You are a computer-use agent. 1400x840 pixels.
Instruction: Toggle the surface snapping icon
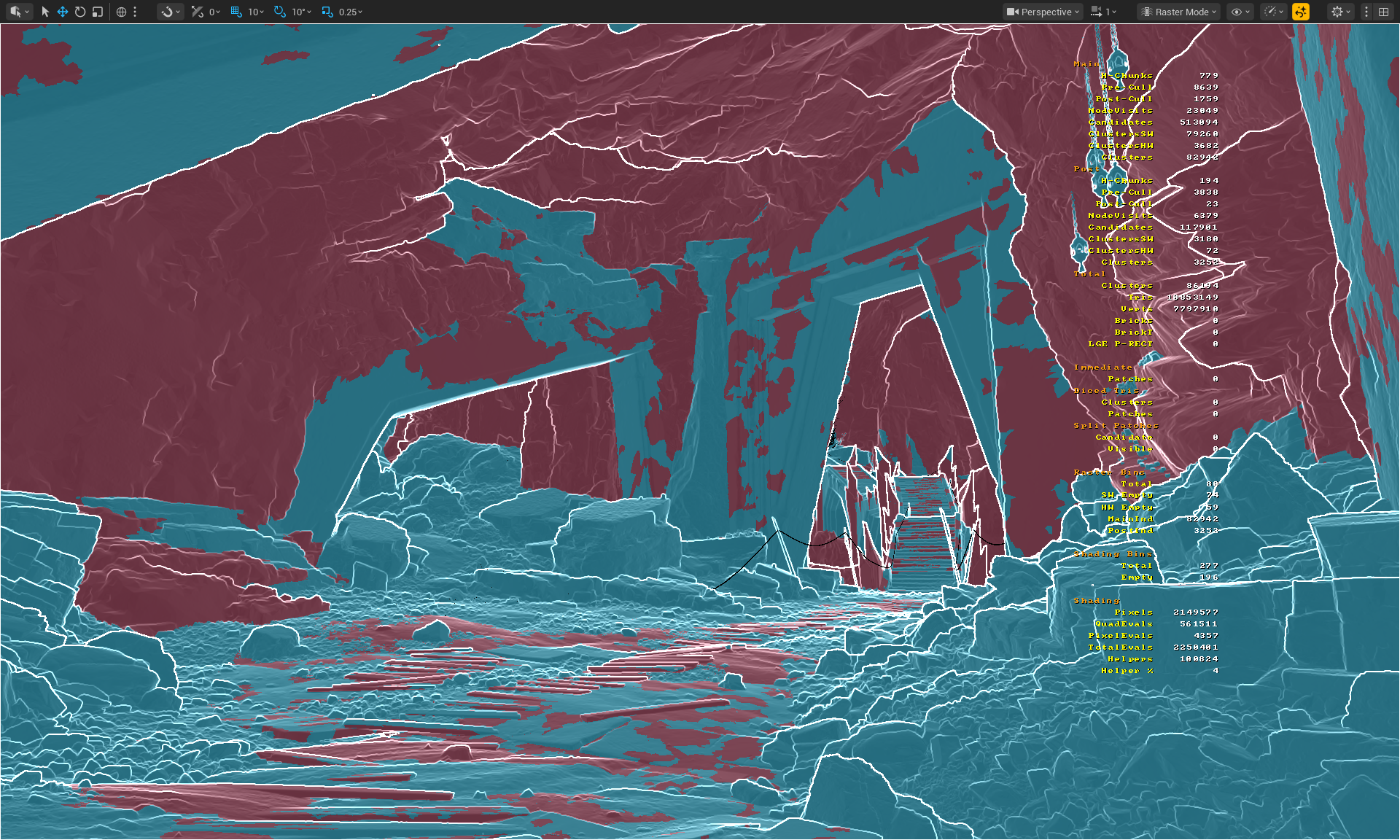pyautogui.click(x=197, y=12)
